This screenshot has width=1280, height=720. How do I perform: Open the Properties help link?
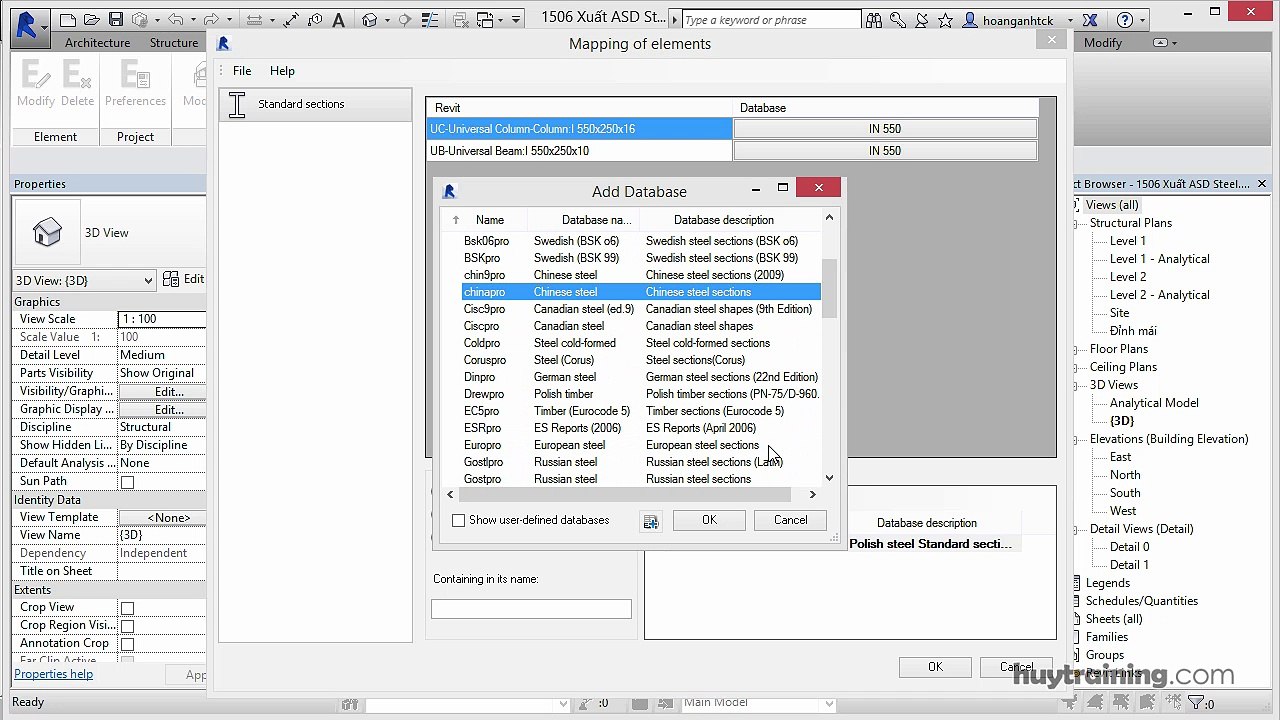click(53, 674)
